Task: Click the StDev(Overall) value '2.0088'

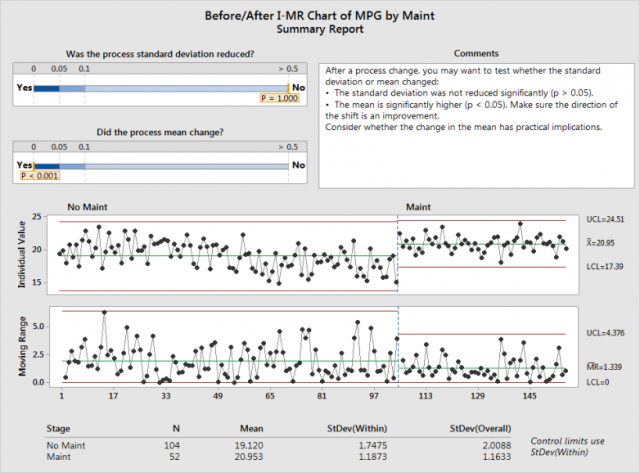Action: tap(497, 445)
